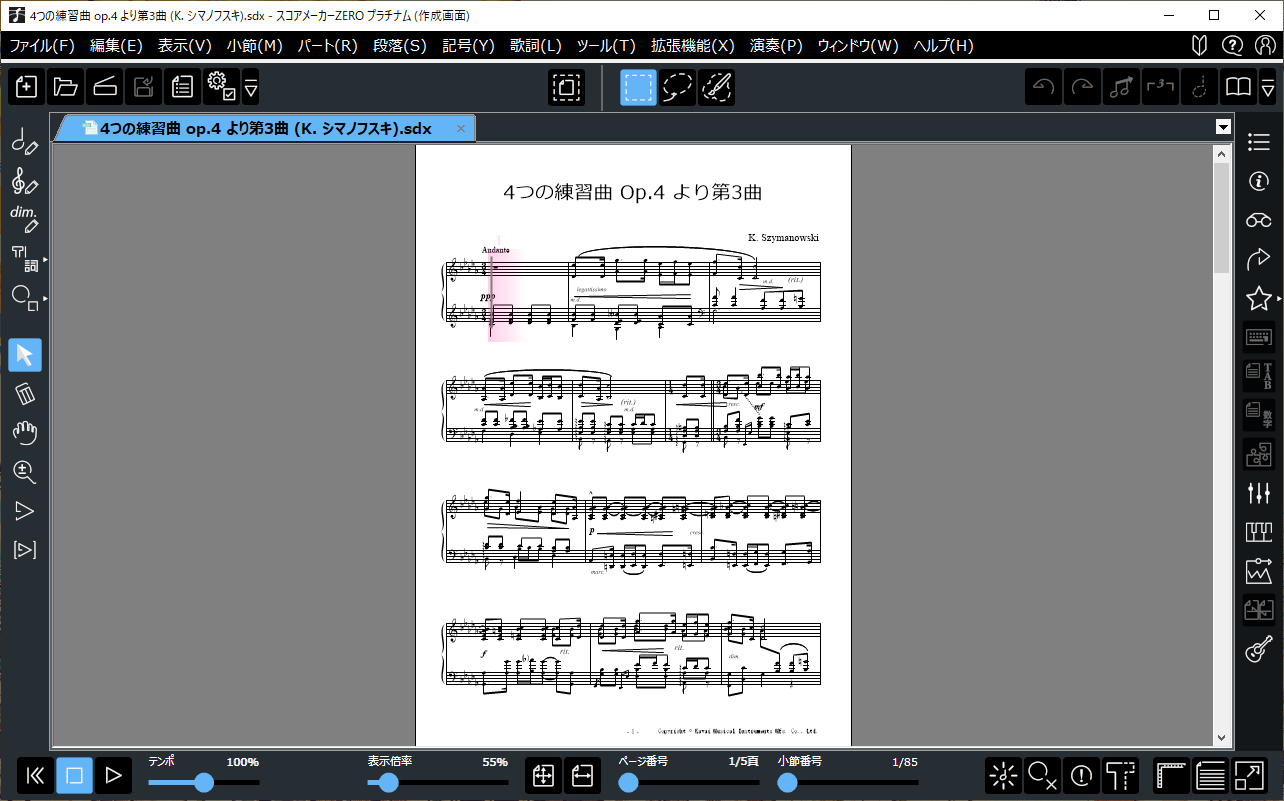Click the curved share arrow icon
This screenshot has width=1284, height=801.
pos(1259,259)
